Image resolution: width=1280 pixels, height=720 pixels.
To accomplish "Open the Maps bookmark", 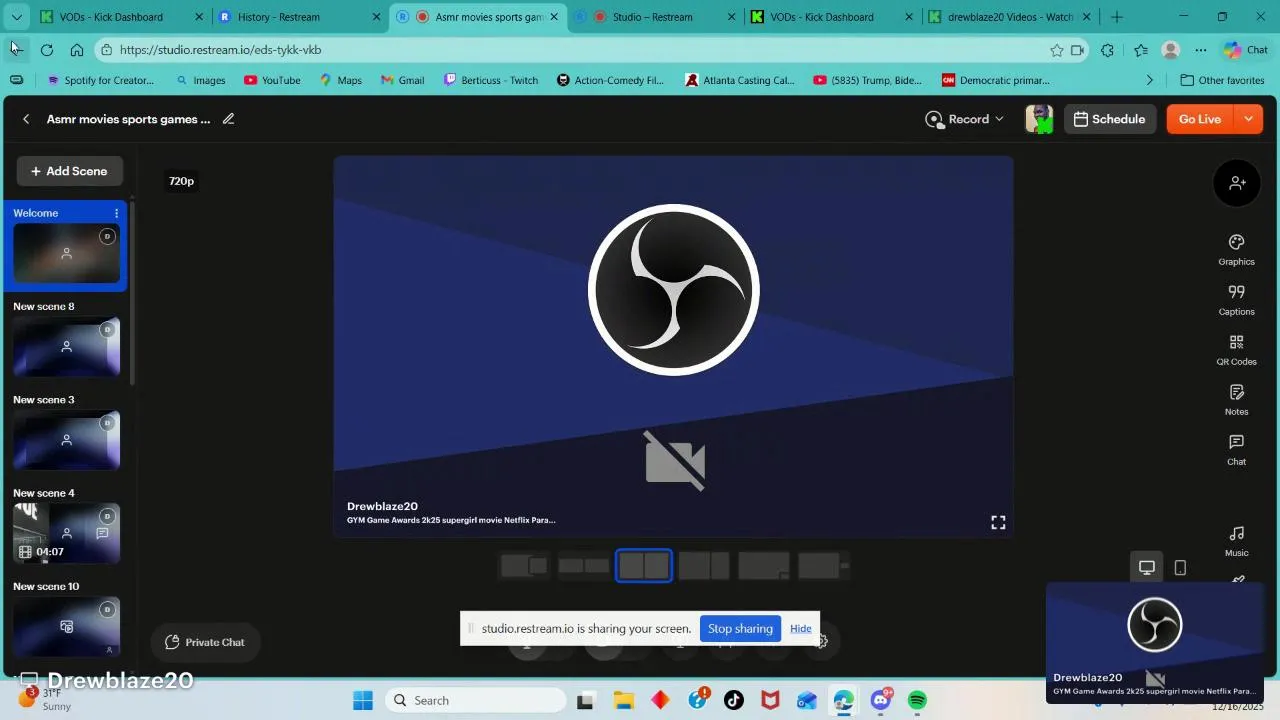I will 341,80.
